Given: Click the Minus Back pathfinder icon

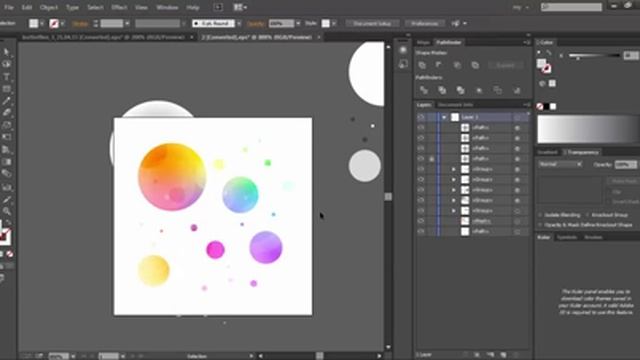Looking at the screenshot, I should (x=517, y=90).
